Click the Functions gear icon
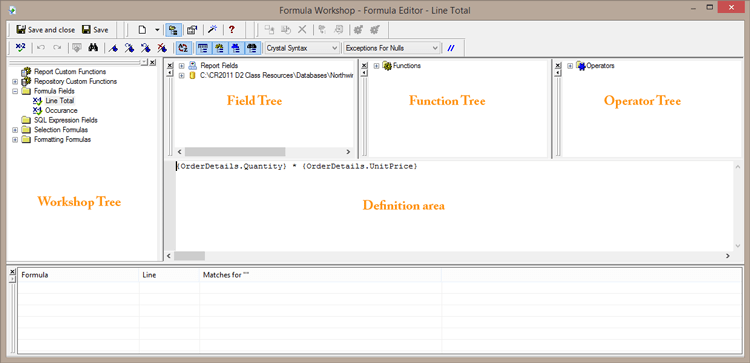 coord(387,66)
